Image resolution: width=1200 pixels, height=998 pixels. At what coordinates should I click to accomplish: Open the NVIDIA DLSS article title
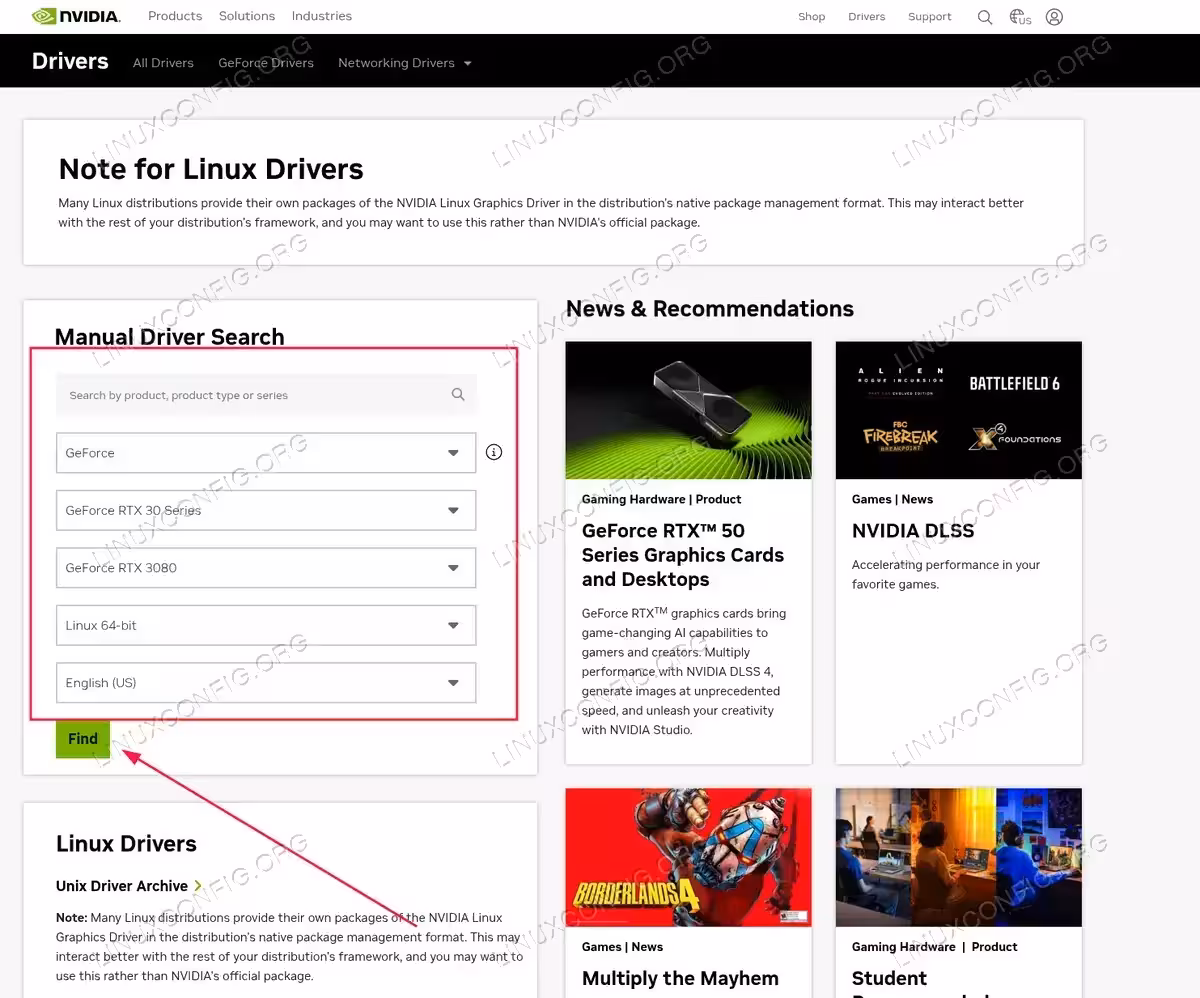coord(913,531)
